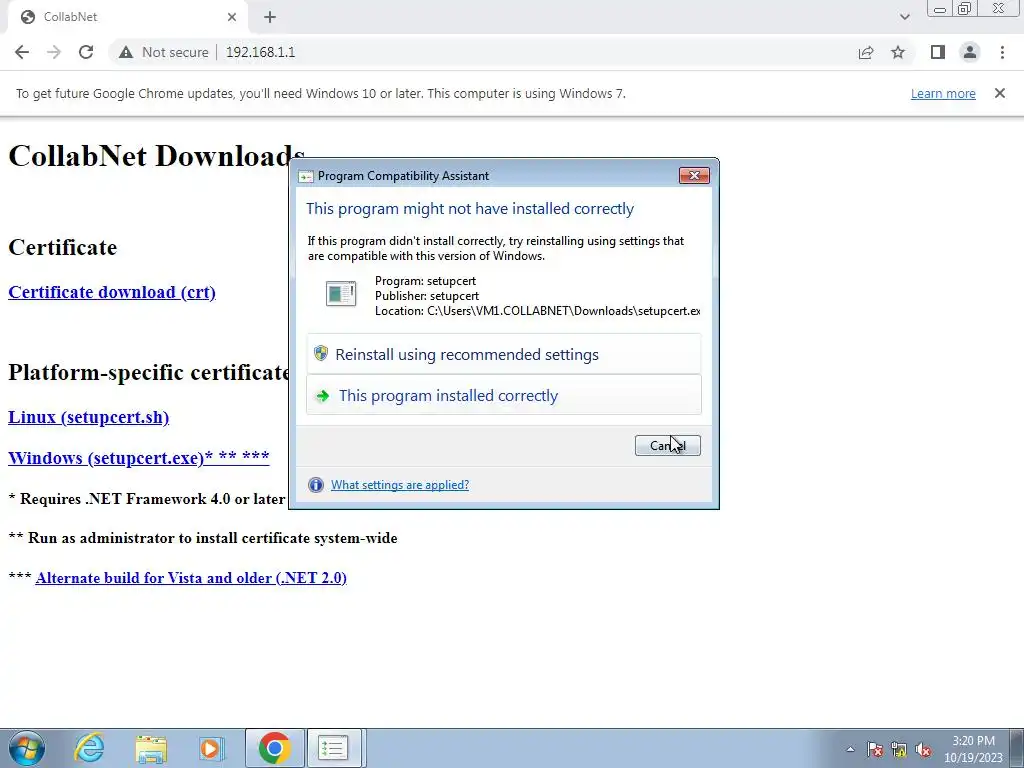Image resolution: width=1024 pixels, height=768 pixels.
Task: Click Cancel in Compatibility Assistant dialog
Action: [x=667, y=445]
